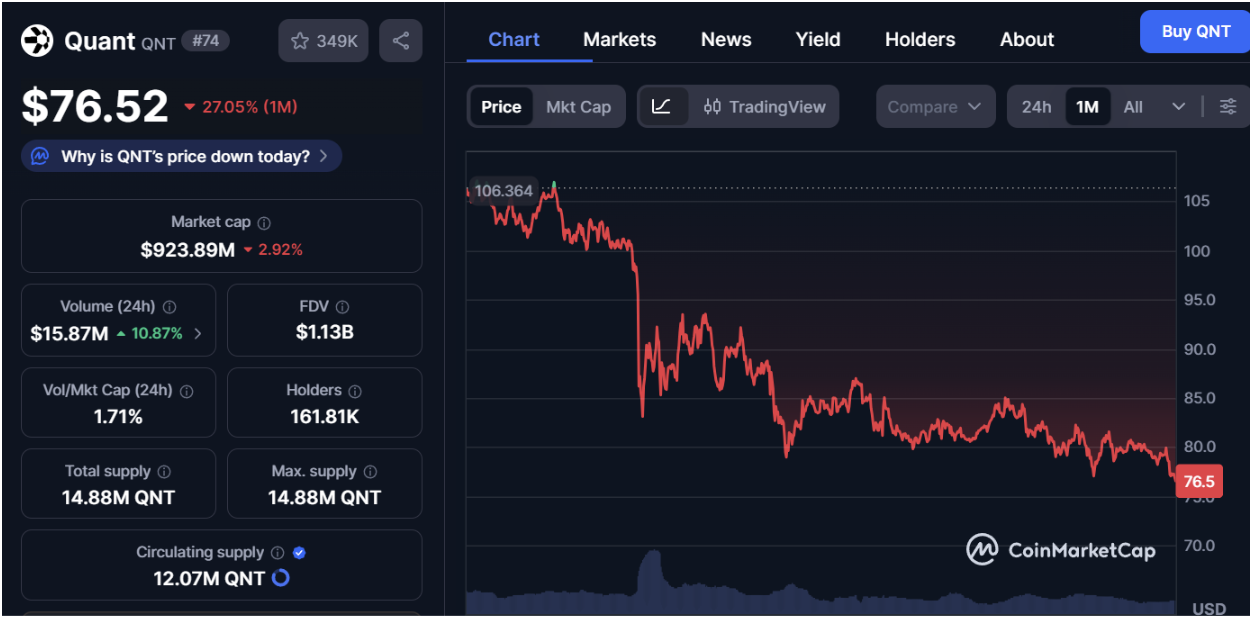Image resolution: width=1254 pixels, height=618 pixels.
Task: Select the 24h time range
Action: [x=1036, y=107]
